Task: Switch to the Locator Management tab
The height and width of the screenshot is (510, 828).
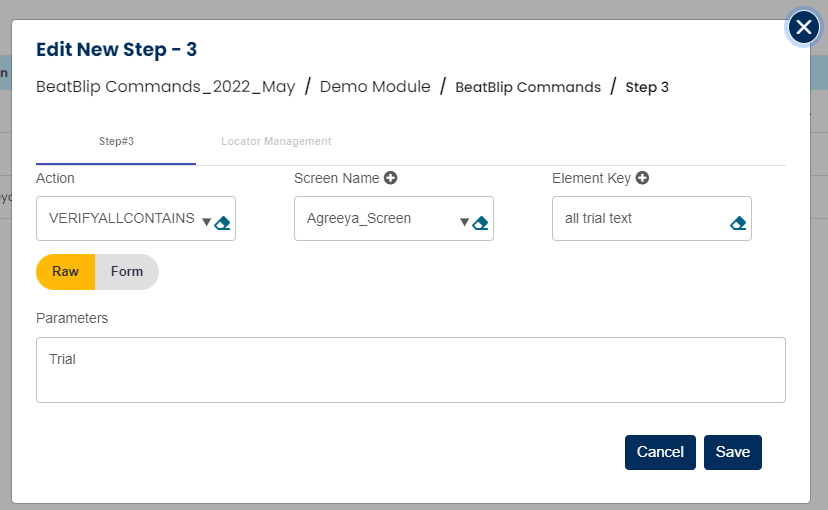Action: 276,141
